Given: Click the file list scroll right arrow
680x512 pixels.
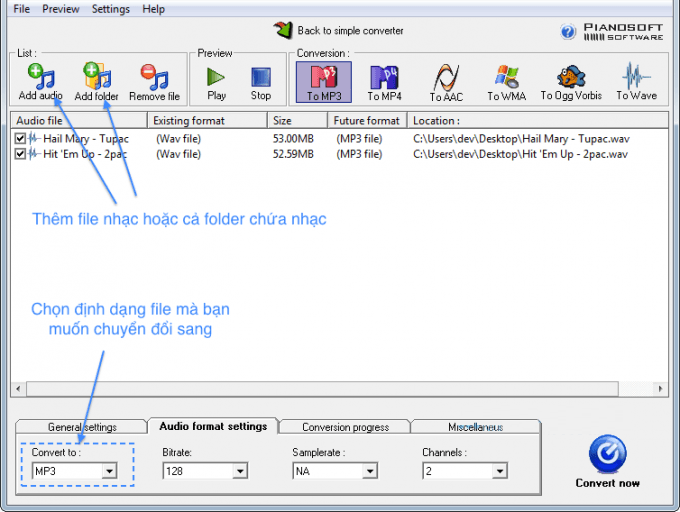Looking at the screenshot, I should tap(660, 389).
